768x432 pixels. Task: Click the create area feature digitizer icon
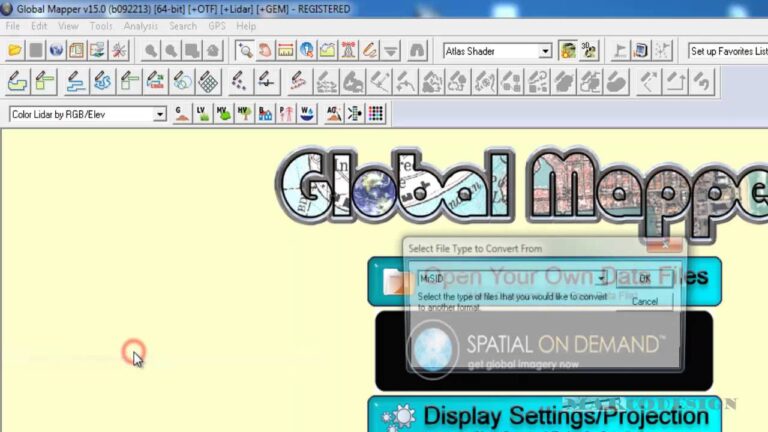pyautogui.click(x=18, y=82)
